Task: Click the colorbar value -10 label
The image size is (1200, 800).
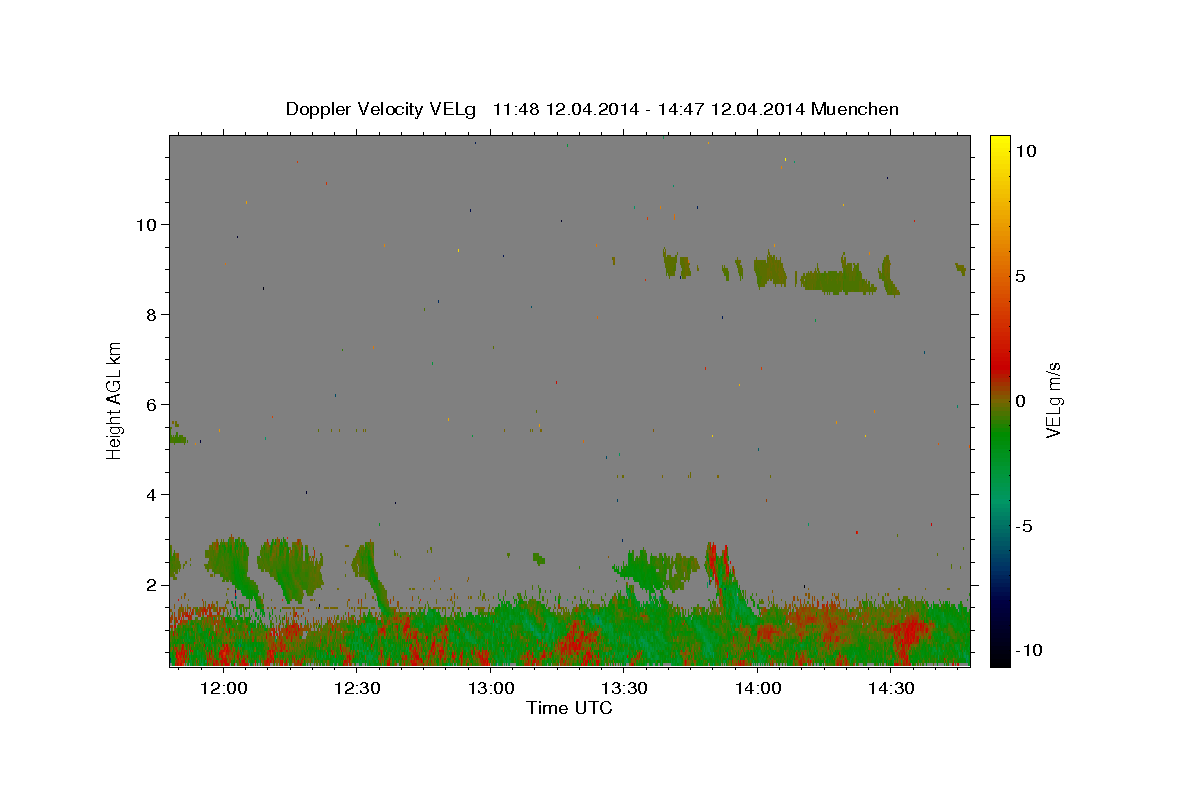Action: point(1028,651)
